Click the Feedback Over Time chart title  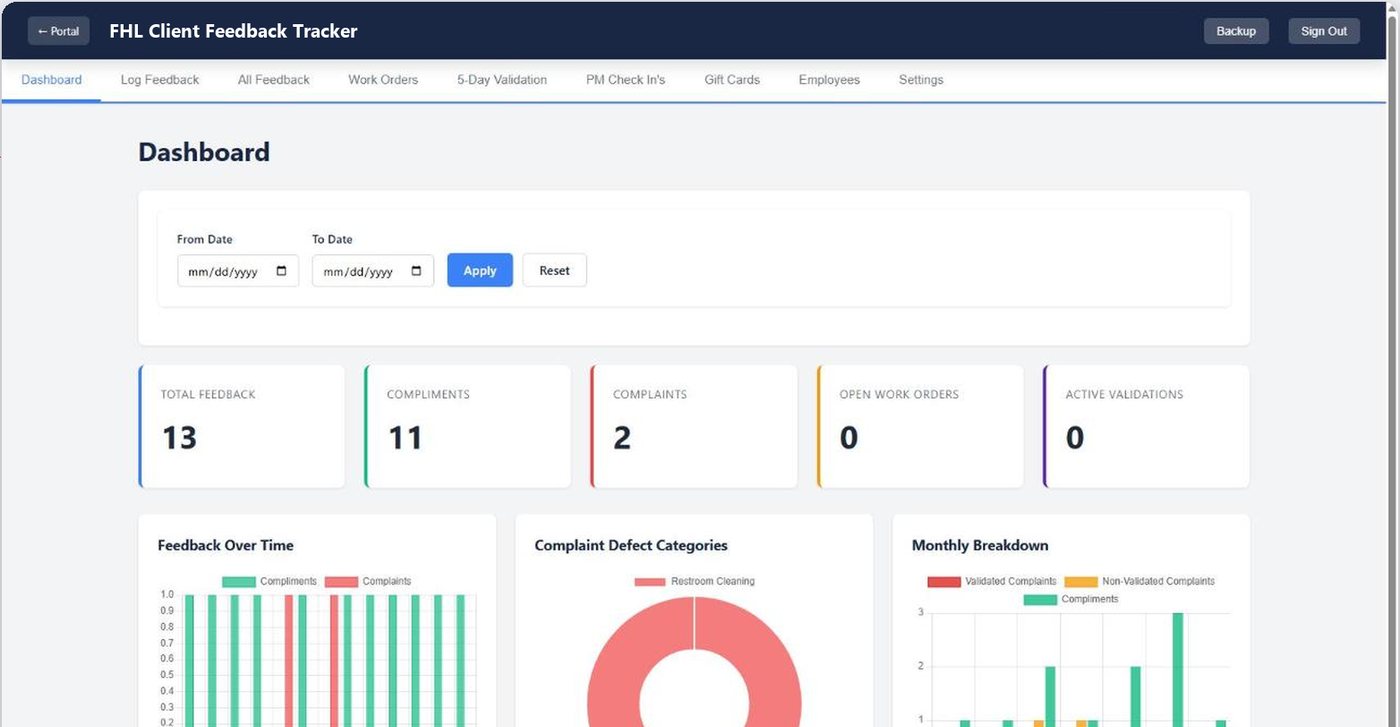point(226,545)
